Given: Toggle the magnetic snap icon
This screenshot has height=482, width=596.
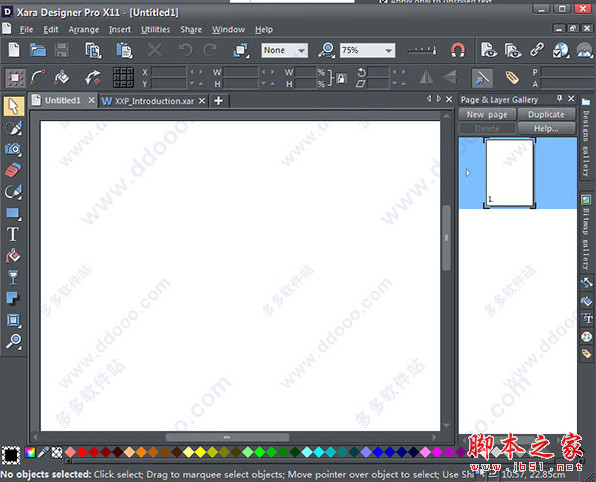Looking at the screenshot, I should pyautogui.click(x=458, y=50).
